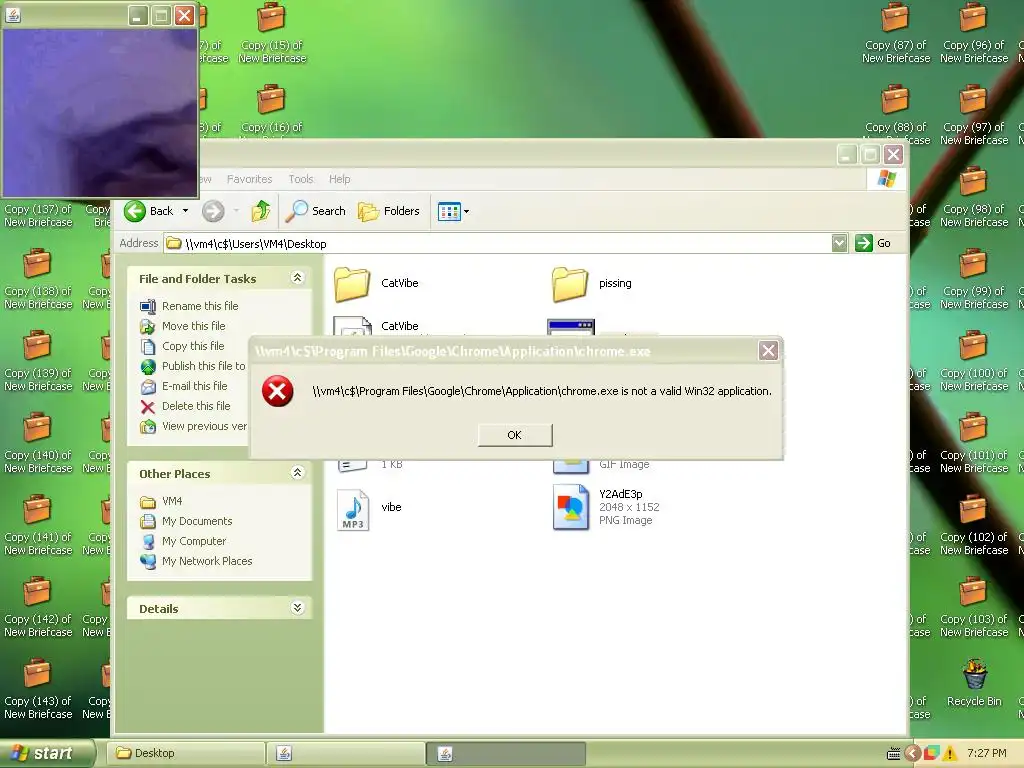
Task: Expand the address bar dropdown arrow
Action: pyautogui.click(x=840, y=244)
